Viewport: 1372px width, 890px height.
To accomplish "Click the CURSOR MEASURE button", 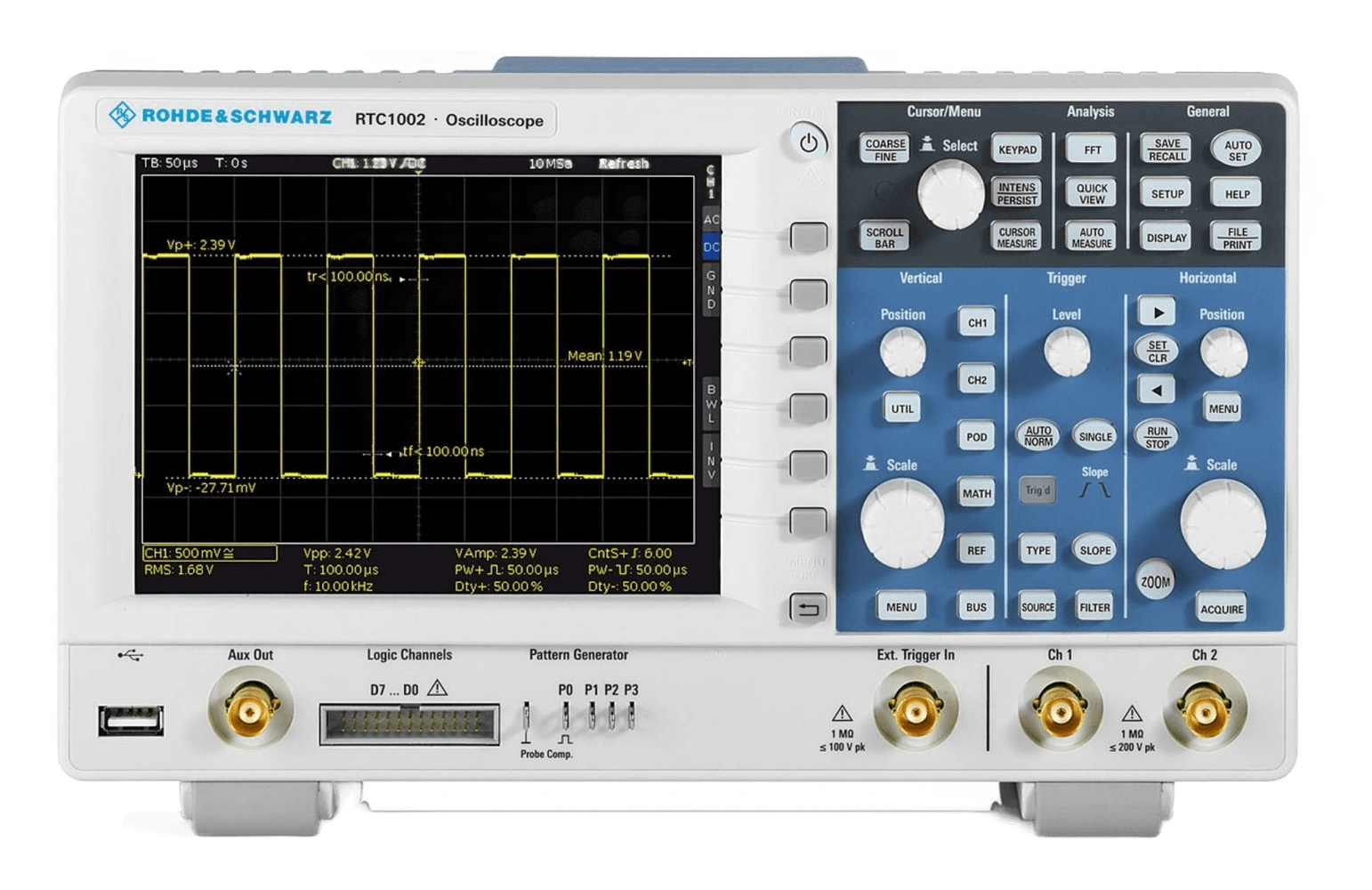I will pos(1017,238).
